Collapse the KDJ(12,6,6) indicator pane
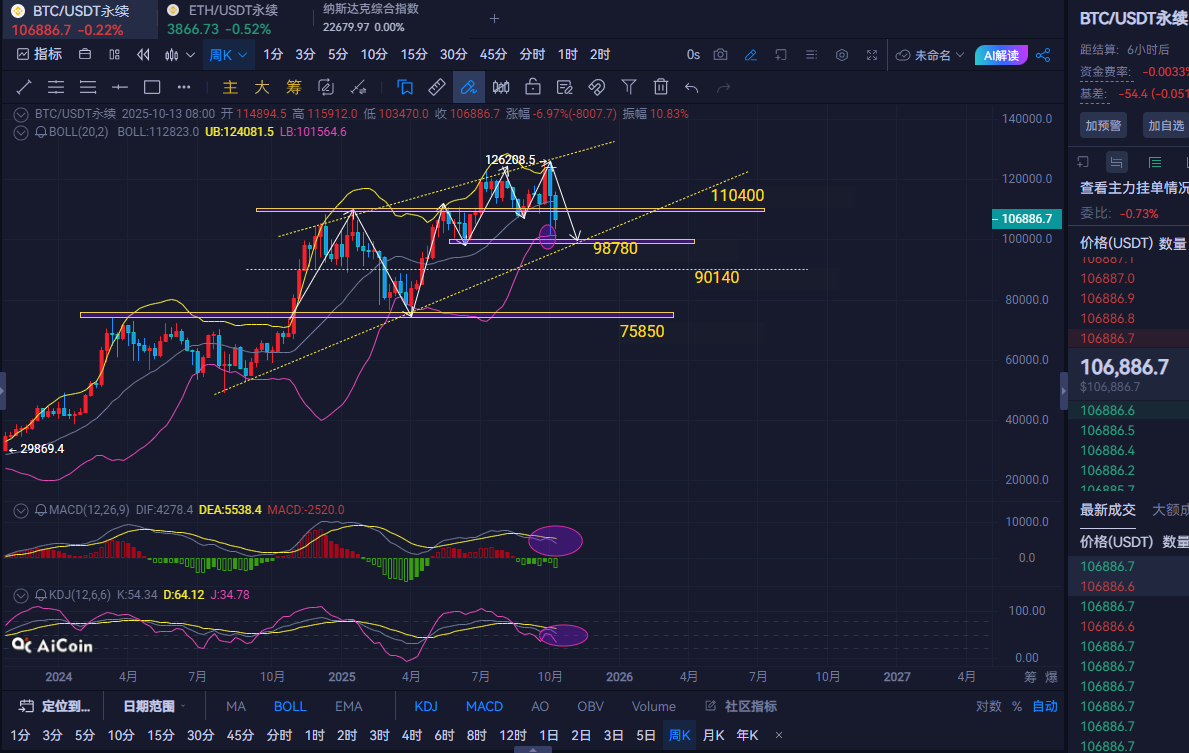 (x=20, y=595)
